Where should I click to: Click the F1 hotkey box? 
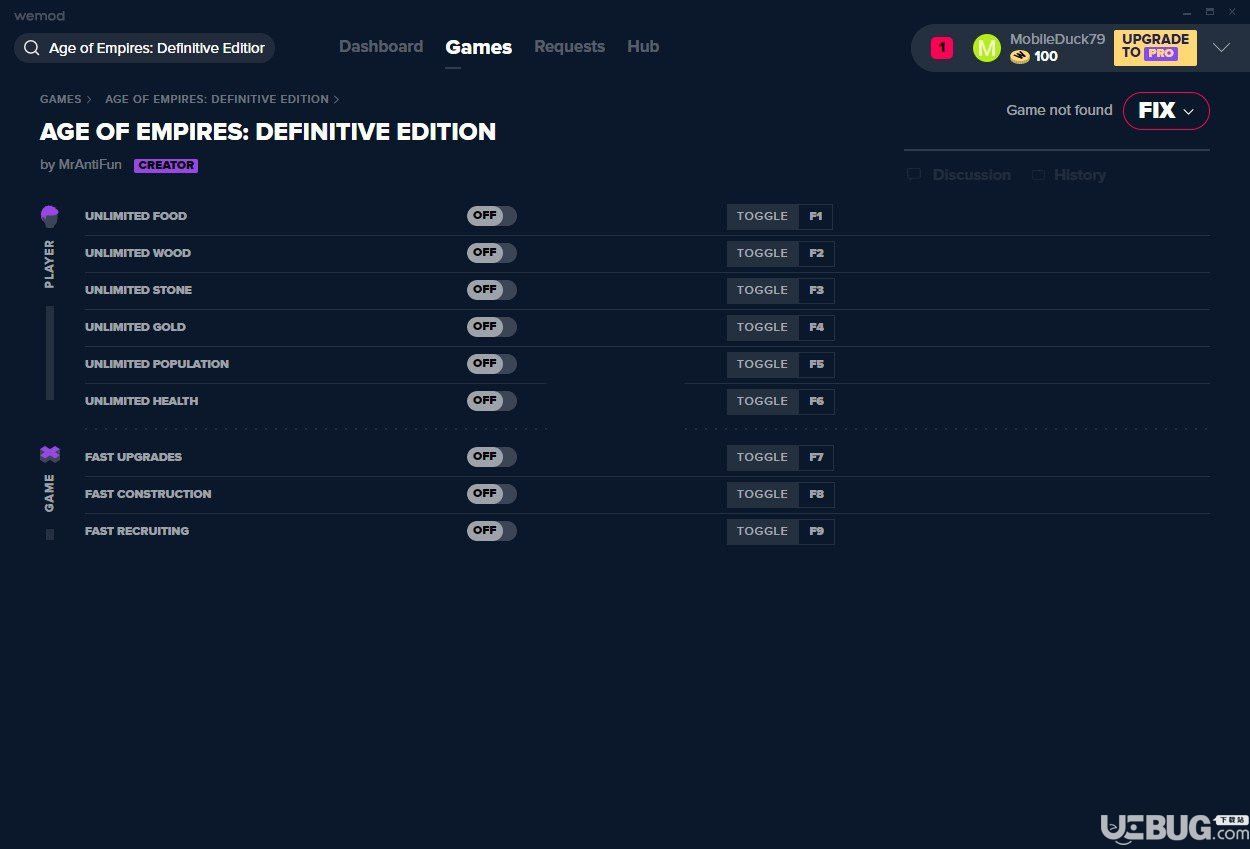(816, 216)
